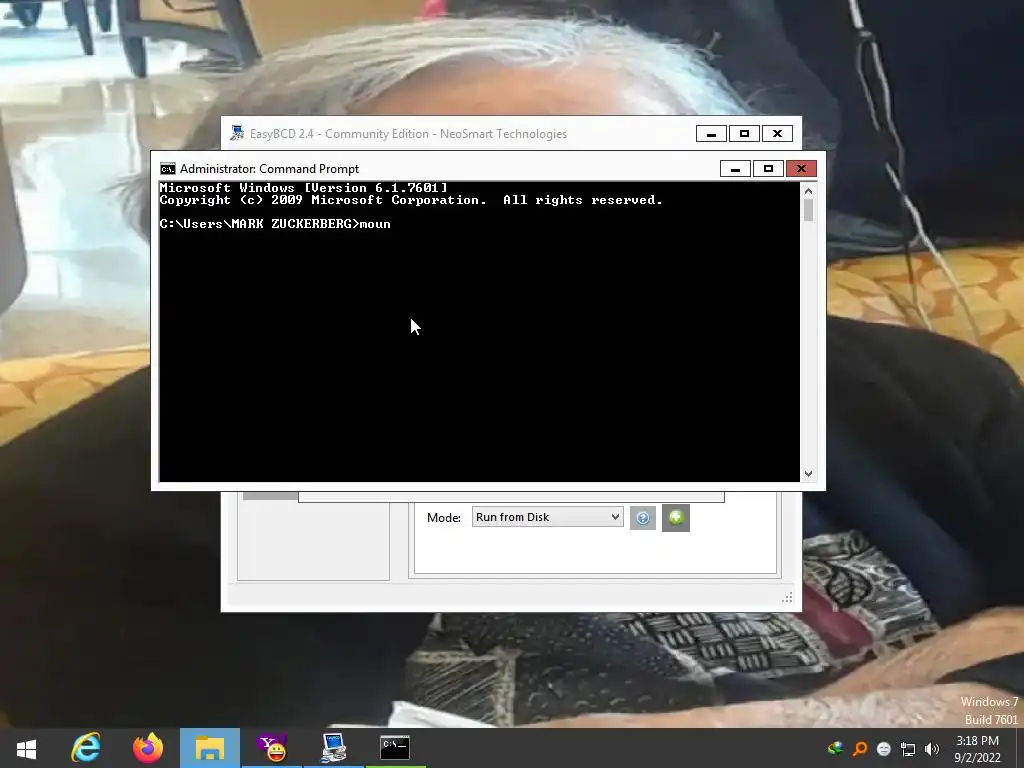
Task: Open Yahoo Messenger from the taskbar
Action: (272, 748)
